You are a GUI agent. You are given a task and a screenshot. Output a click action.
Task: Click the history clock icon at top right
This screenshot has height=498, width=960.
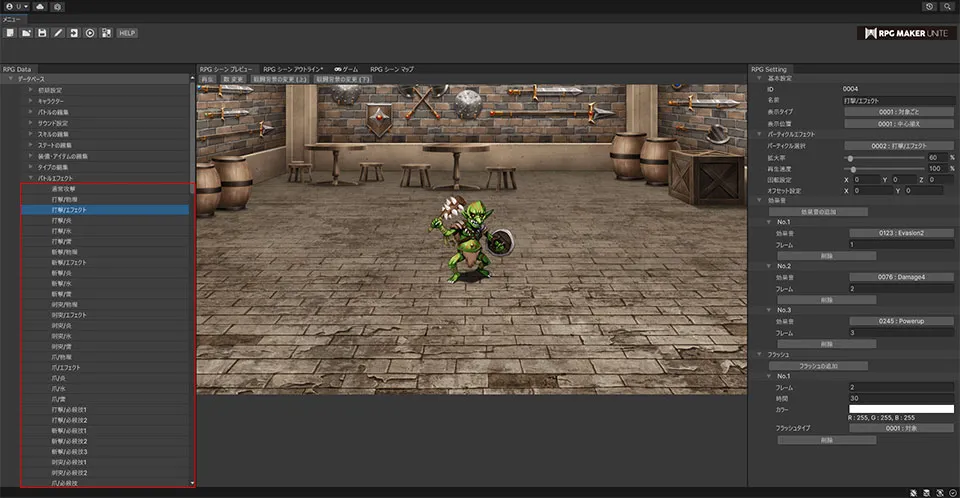[930, 6]
